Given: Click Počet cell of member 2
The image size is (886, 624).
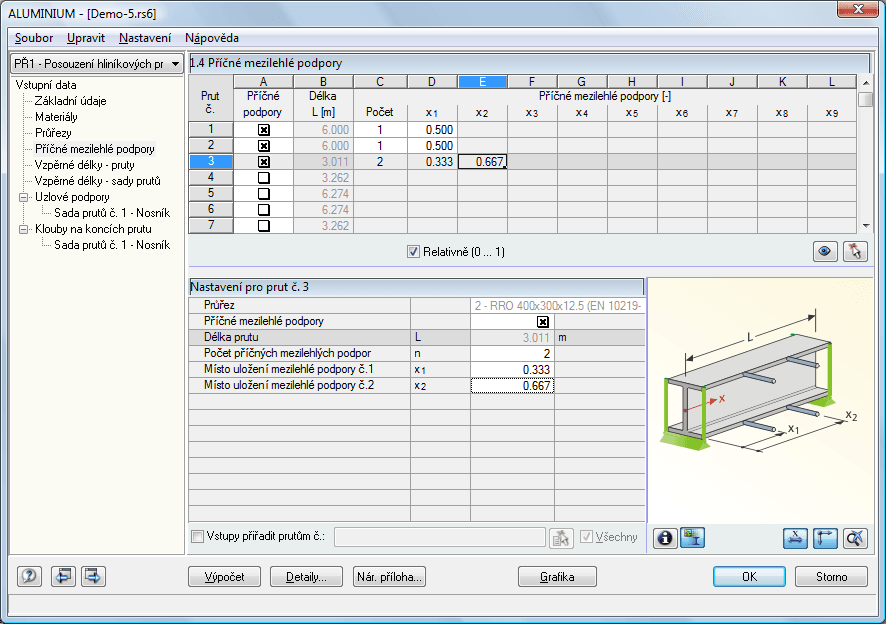Looking at the screenshot, I should click(x=380, y=145).
